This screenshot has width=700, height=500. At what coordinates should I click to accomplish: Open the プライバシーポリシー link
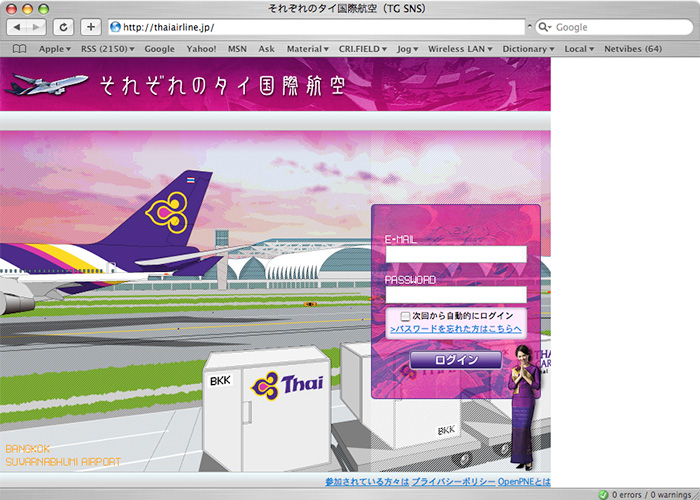point(453,482)
